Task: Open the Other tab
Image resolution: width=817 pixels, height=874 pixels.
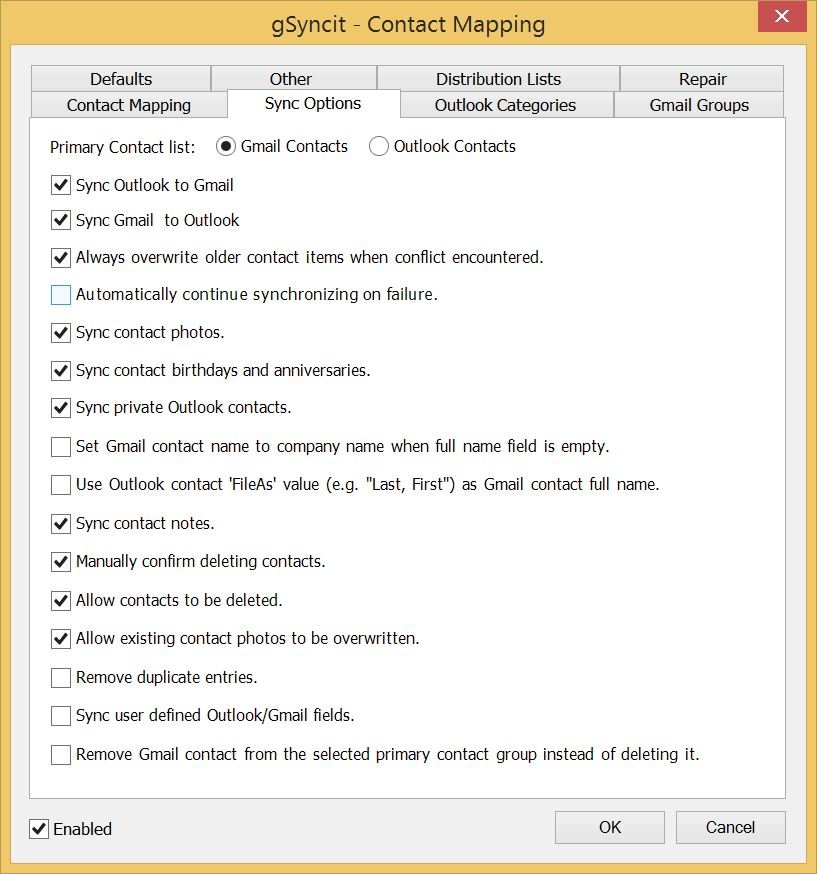Action: coord(294,79)
